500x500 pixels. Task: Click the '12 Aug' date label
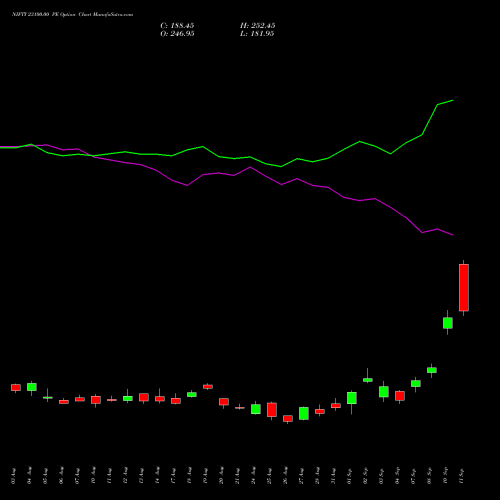126,476
